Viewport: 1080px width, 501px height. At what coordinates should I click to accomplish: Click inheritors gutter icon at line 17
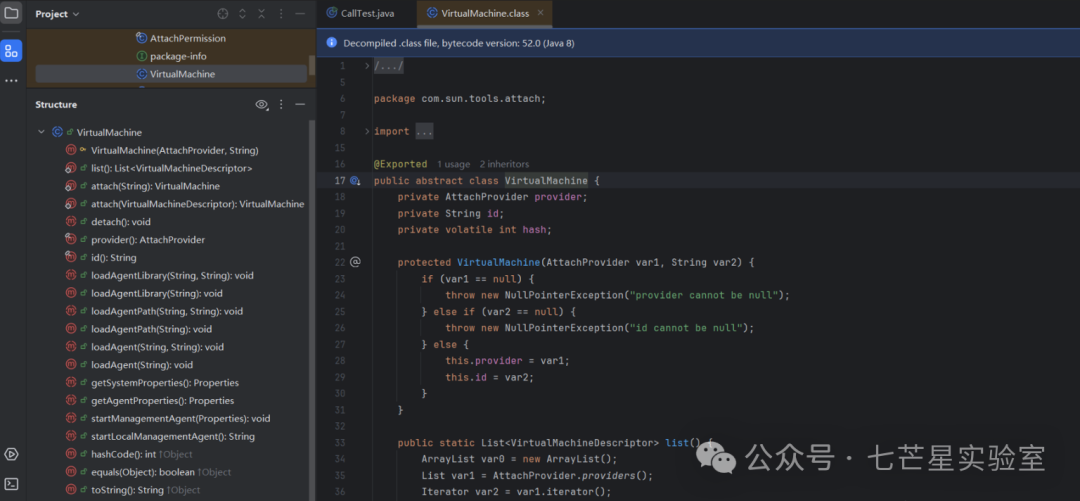point(355,181)
